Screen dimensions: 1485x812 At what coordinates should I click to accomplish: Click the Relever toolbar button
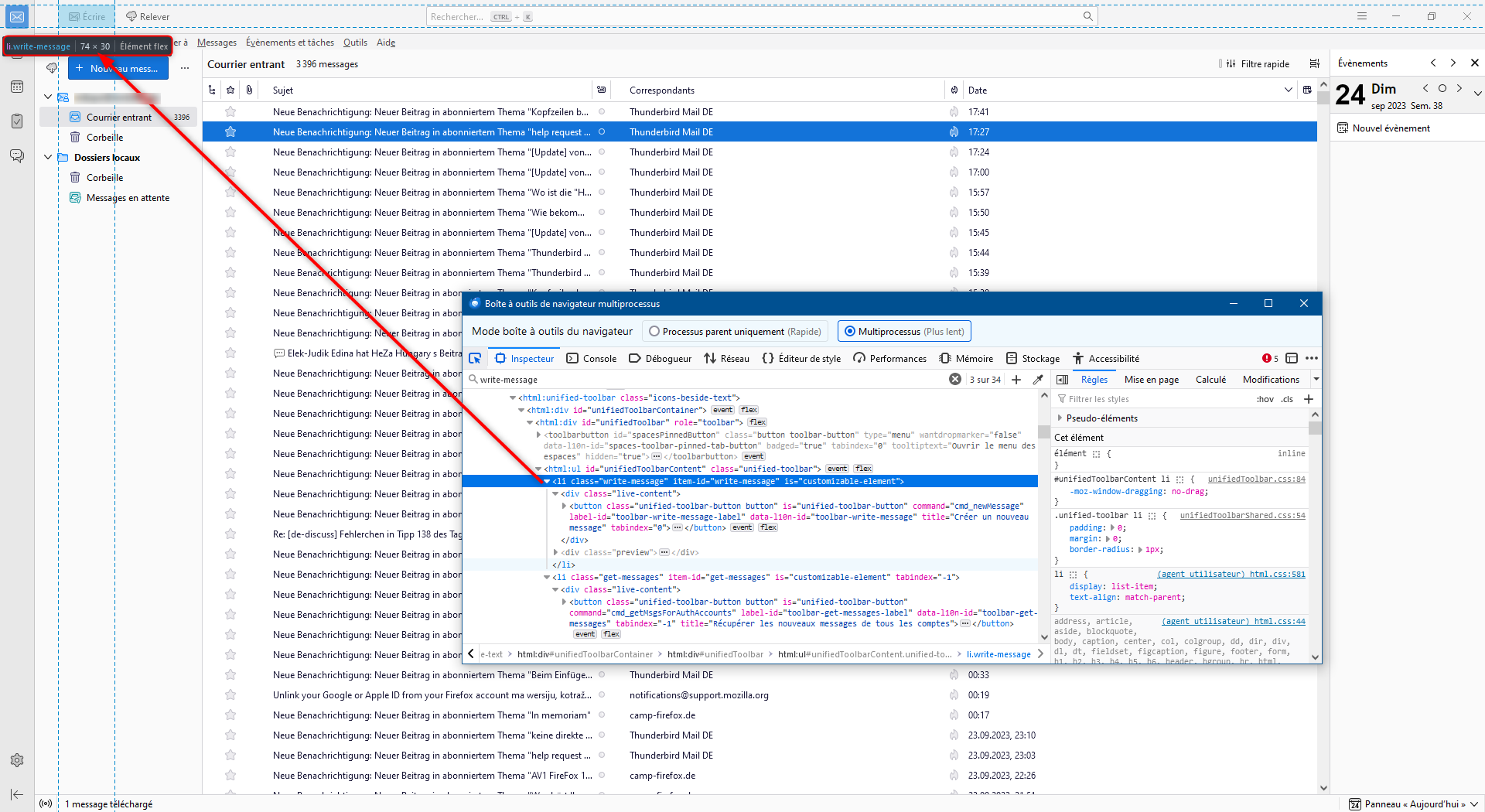(x=148, y=16)
